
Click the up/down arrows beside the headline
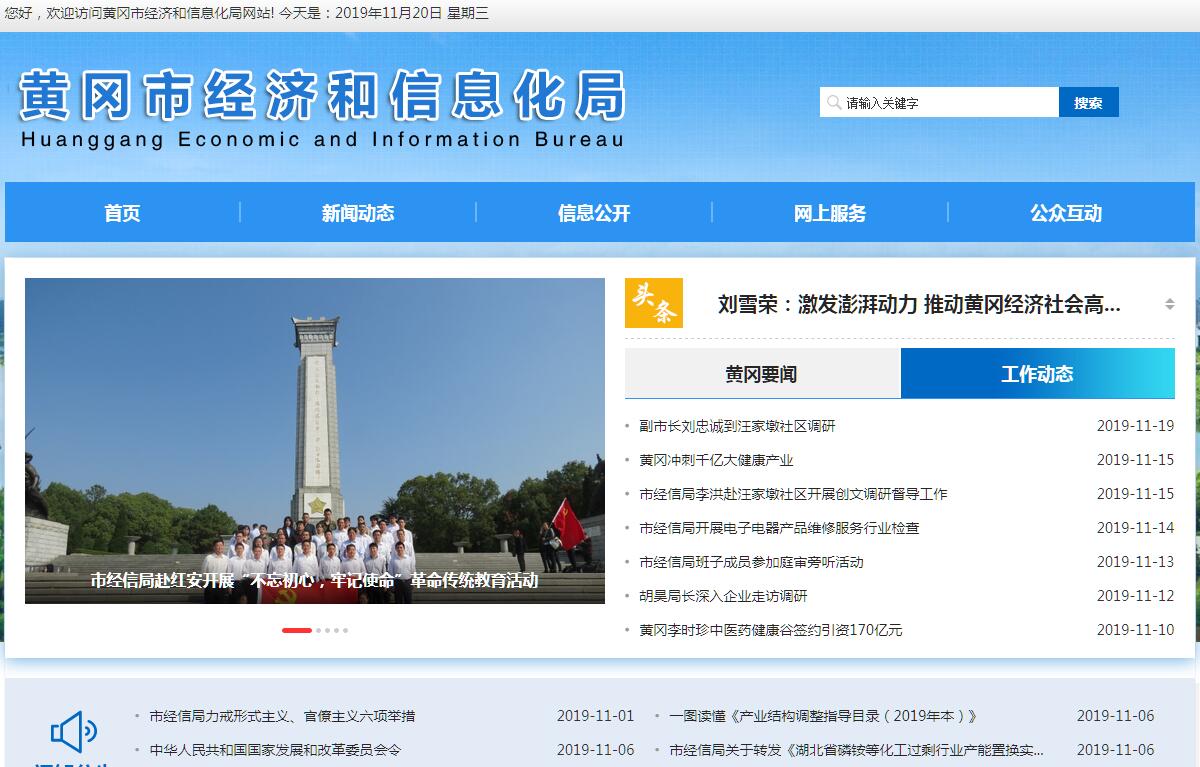[1169, 304]
